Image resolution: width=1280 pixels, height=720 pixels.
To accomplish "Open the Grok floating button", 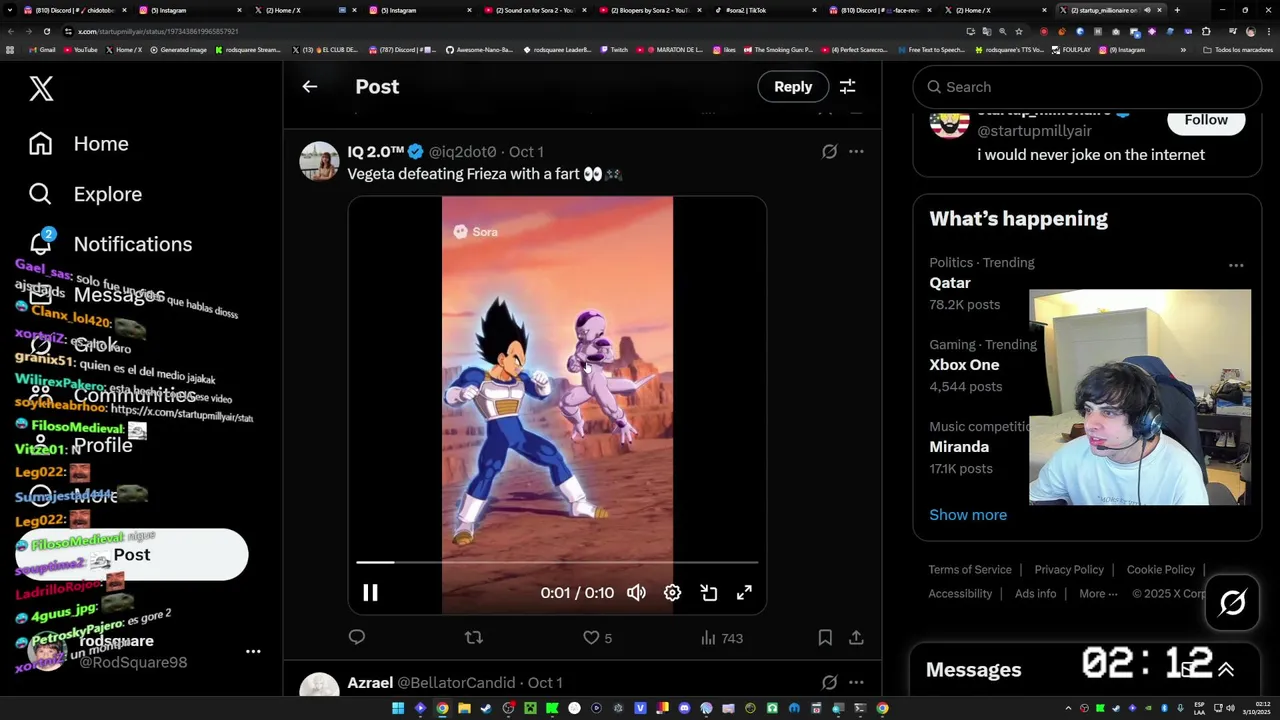I will (x=1232, y=602).
